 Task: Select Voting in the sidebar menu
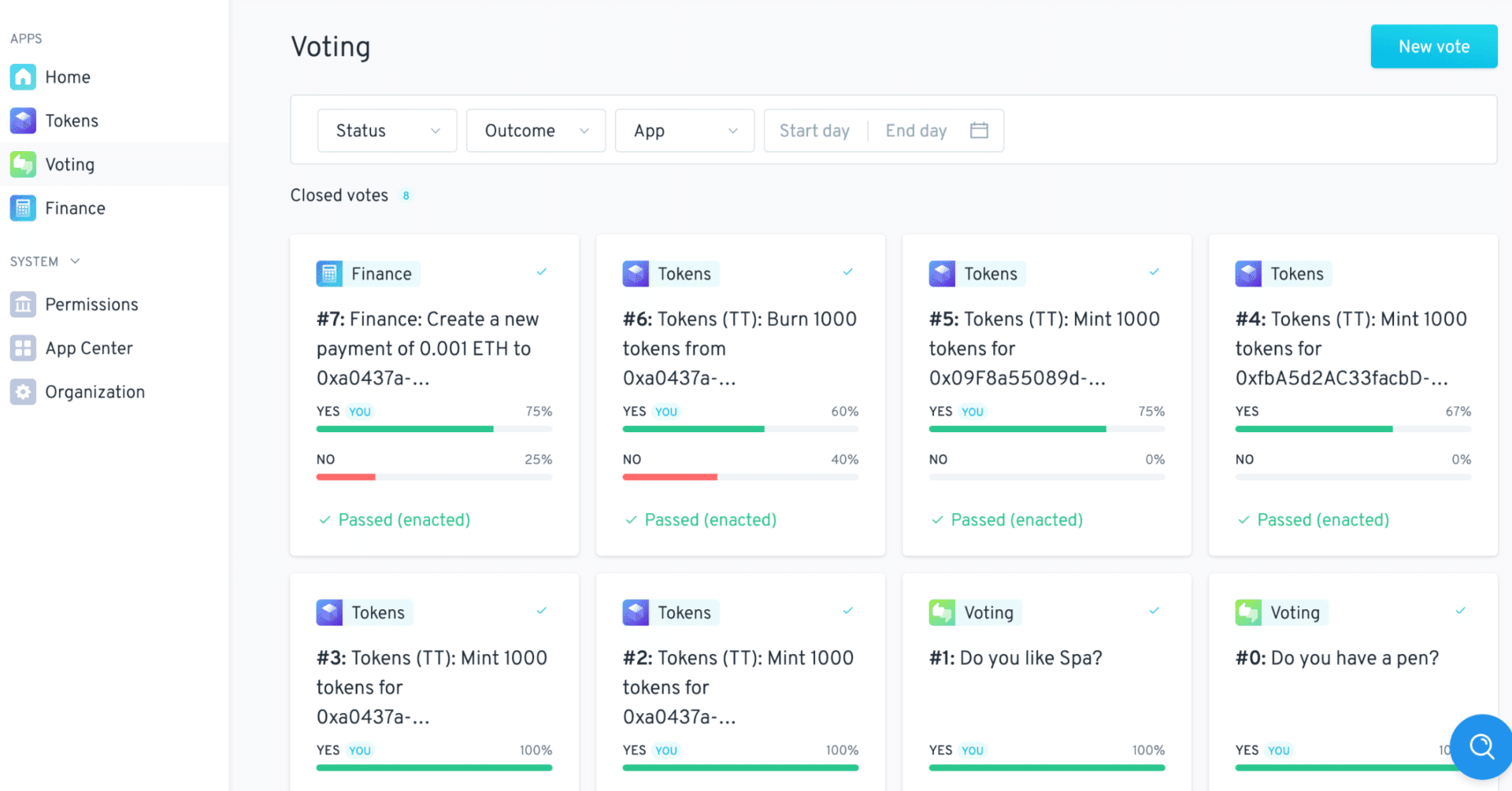(70, 164)
